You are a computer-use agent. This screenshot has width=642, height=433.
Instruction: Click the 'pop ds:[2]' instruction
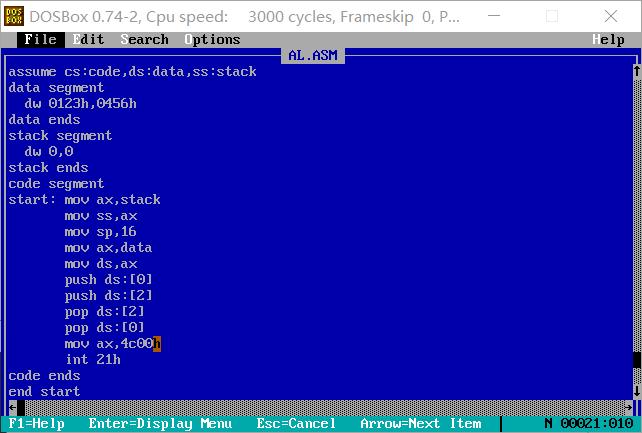[104, 311]
